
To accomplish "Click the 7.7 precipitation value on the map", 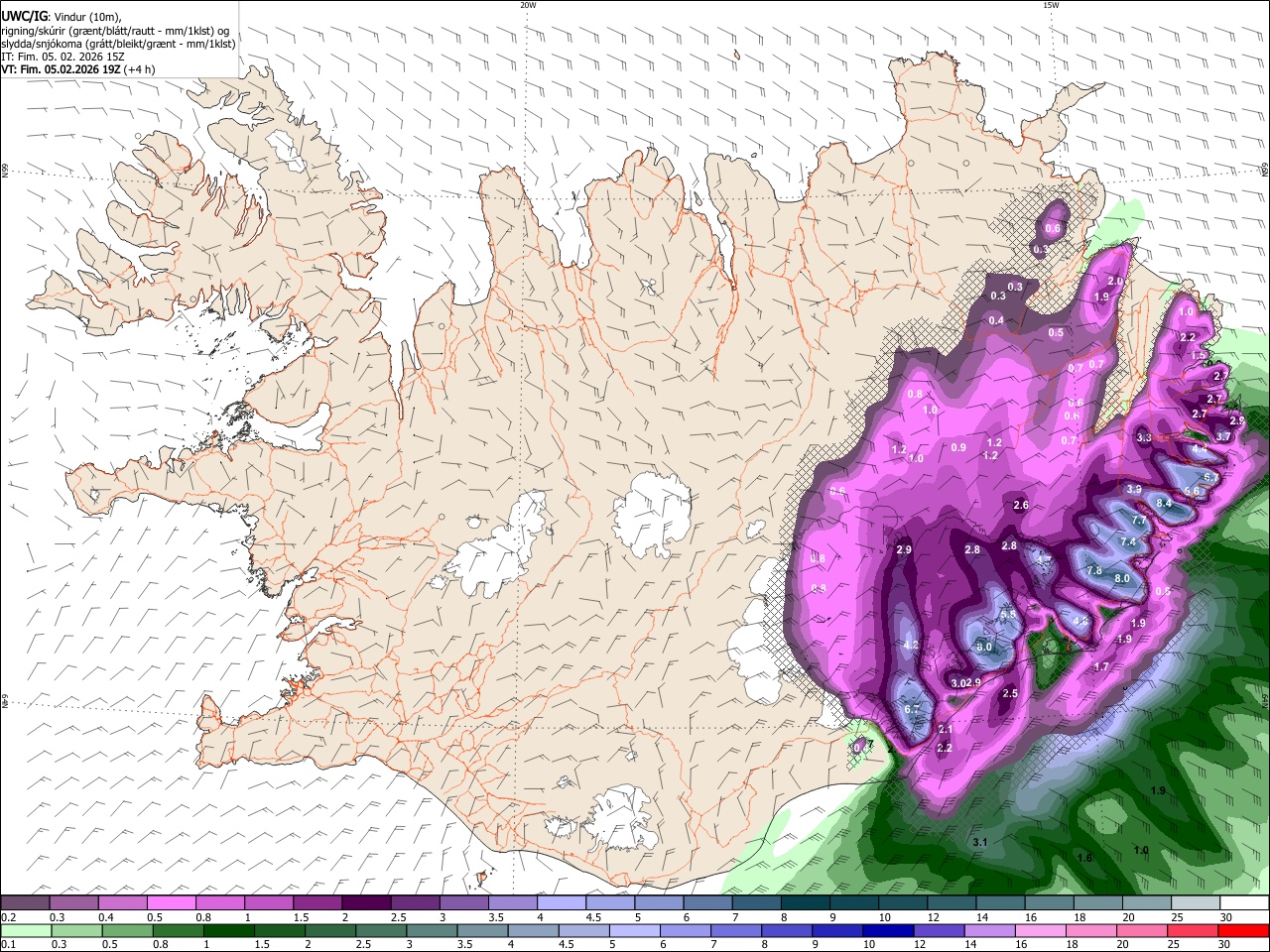I will tap(1139, 521).
